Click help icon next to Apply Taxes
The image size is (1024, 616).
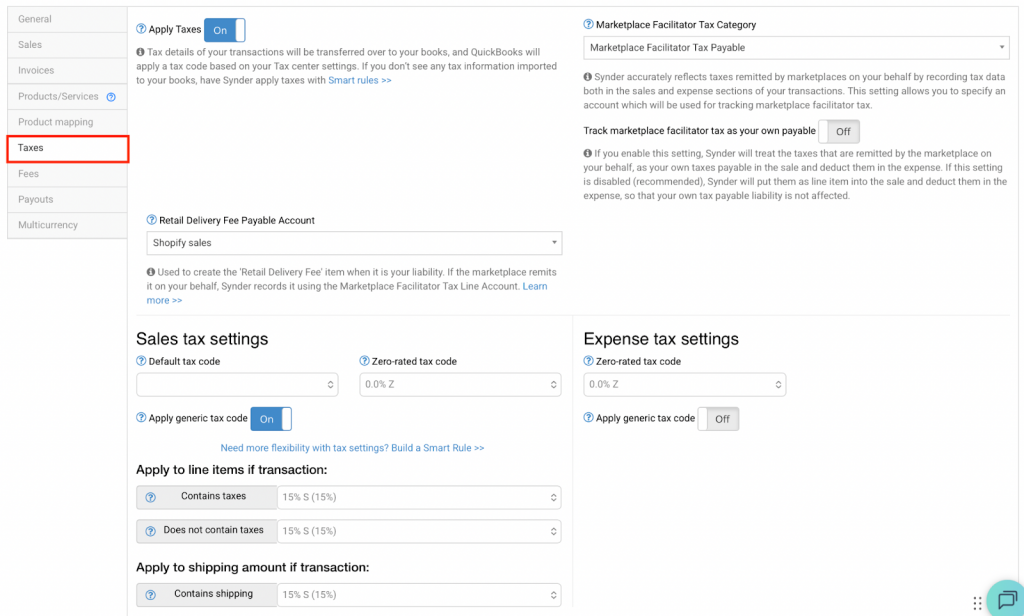pos(140,30)
